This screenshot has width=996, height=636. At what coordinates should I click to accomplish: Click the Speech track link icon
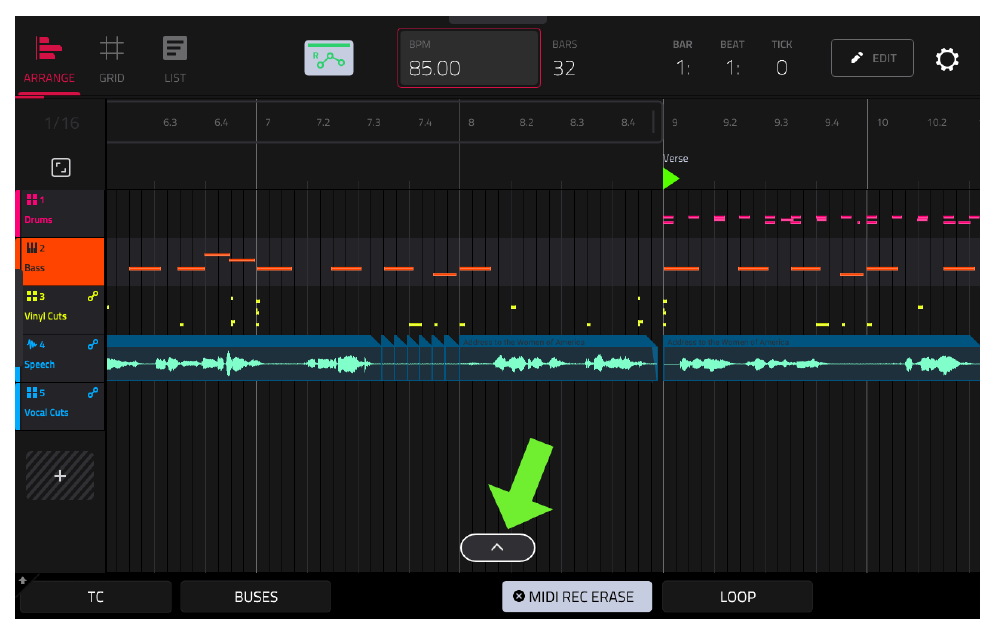(x=93, y=344)
